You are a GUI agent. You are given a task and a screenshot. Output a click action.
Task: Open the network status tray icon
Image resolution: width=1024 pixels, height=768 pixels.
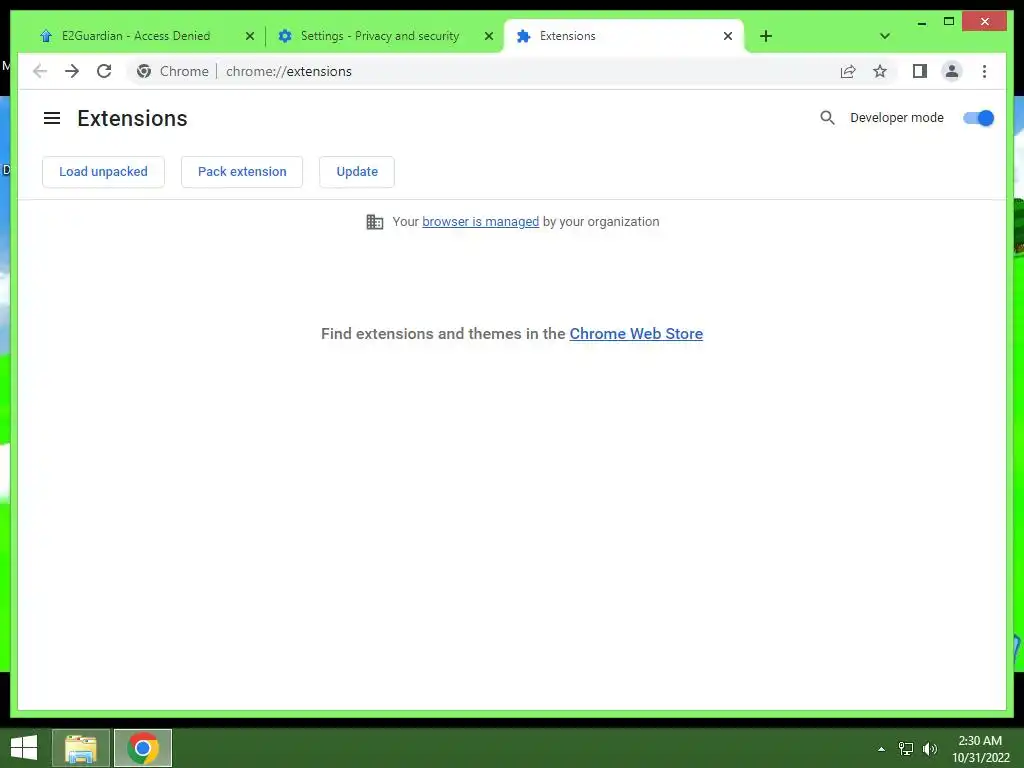pyautogui.click(x=906, y=749)
